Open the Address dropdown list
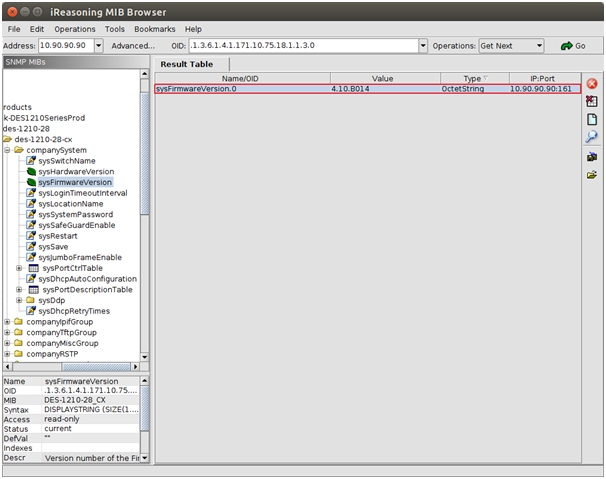This screenshot has width=606, height=479. coord(97,46)
